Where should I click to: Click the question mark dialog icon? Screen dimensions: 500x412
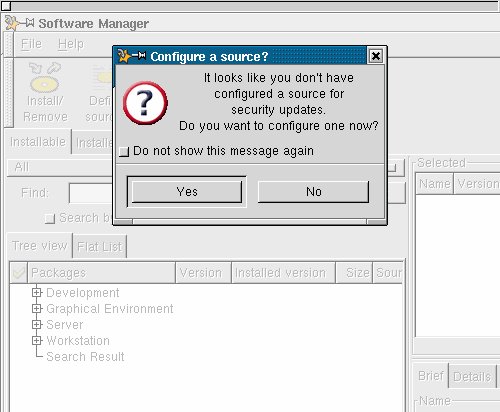pyautogui.click(x=145, y=103)
